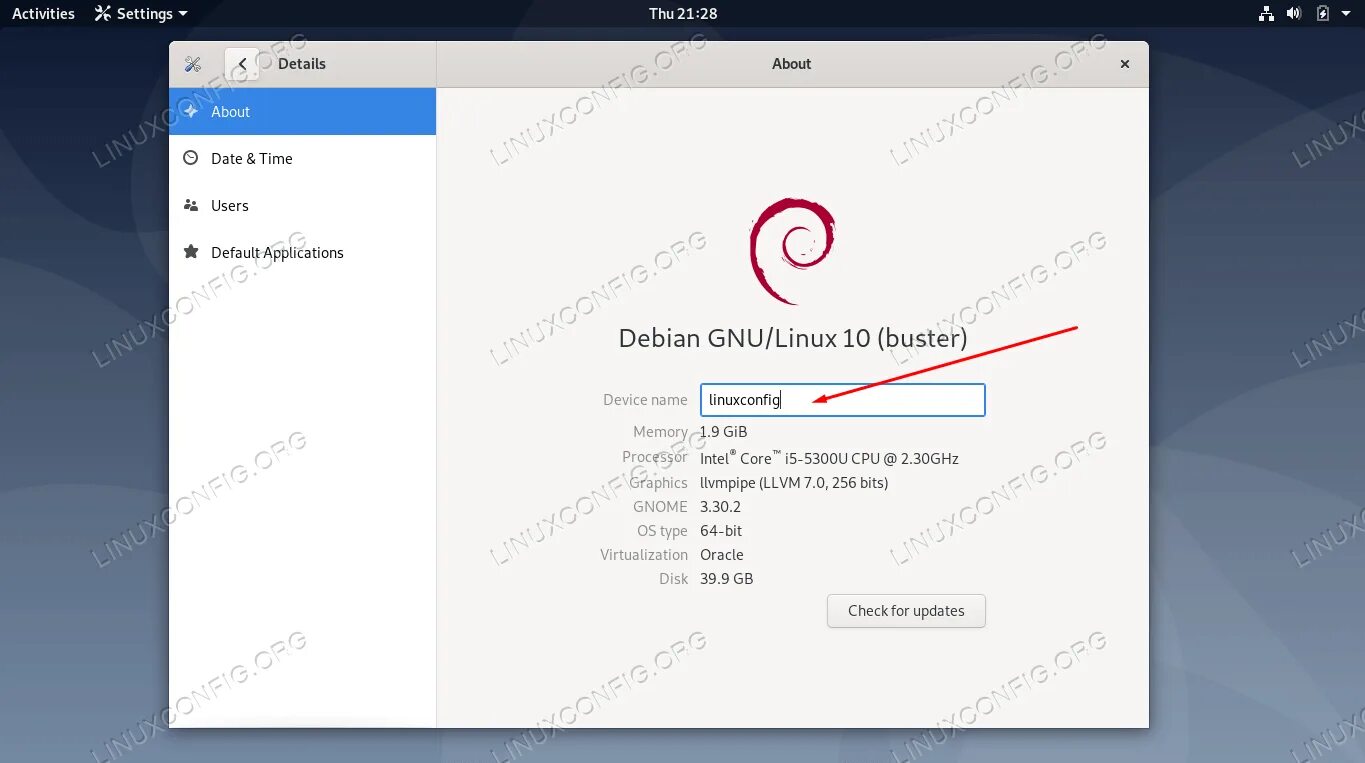Click the Check for updates button
The width and height of the screenshot is (1365, 763).
coord(906,611)
